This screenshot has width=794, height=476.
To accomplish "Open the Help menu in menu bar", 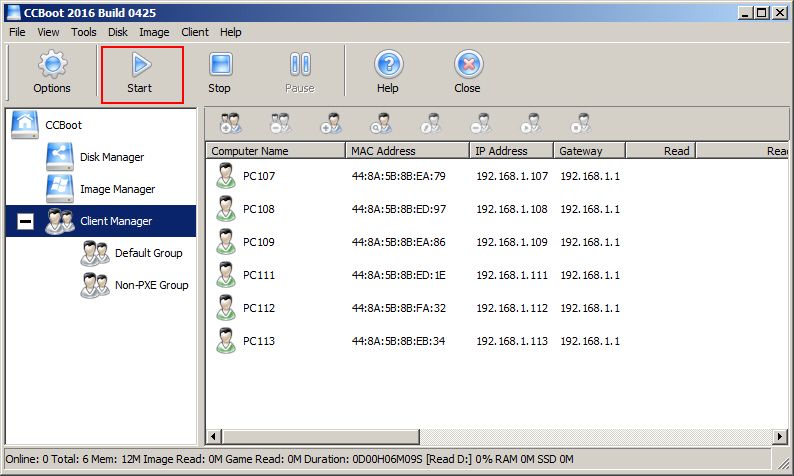I will pos(230,32).
